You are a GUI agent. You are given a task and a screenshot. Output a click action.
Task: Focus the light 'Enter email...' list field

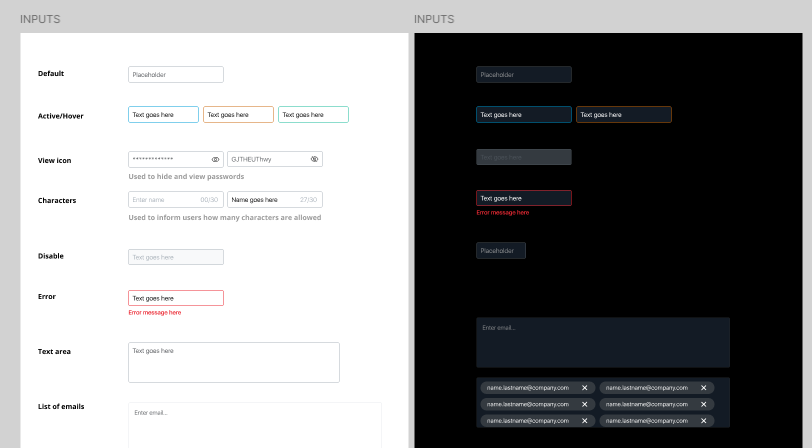(255, 425)
